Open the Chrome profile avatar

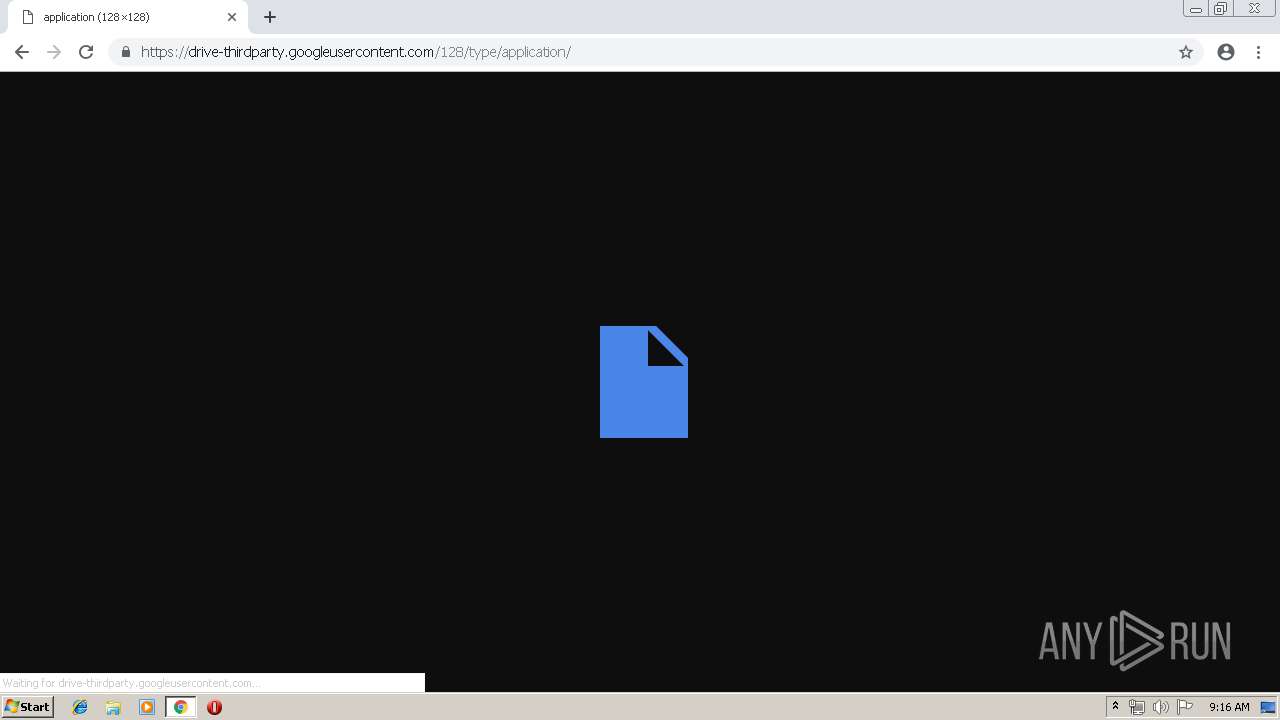(1226, 52)
